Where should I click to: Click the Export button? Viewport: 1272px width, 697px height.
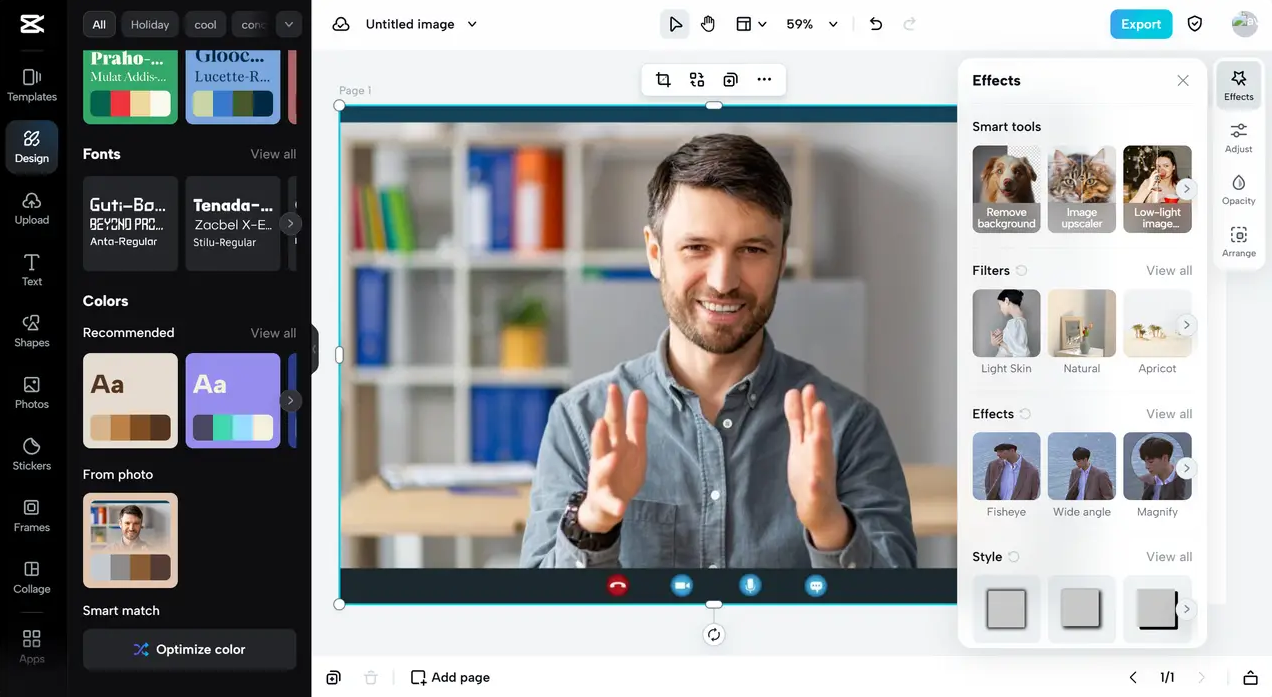click(x=1140, y=24)
